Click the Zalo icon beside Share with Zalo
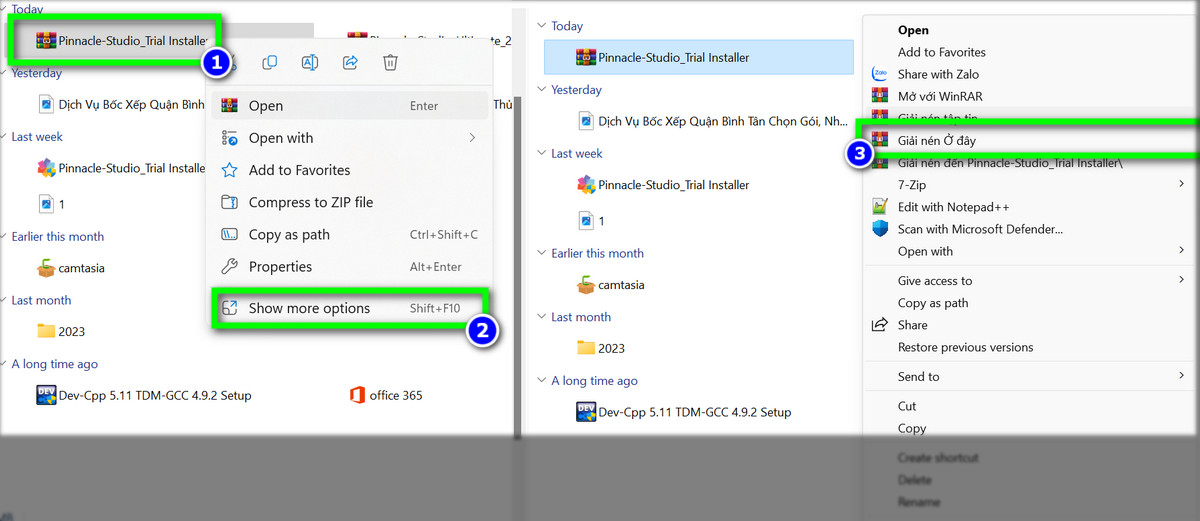The image size is (1200, 521). click(x=880, y=74)
